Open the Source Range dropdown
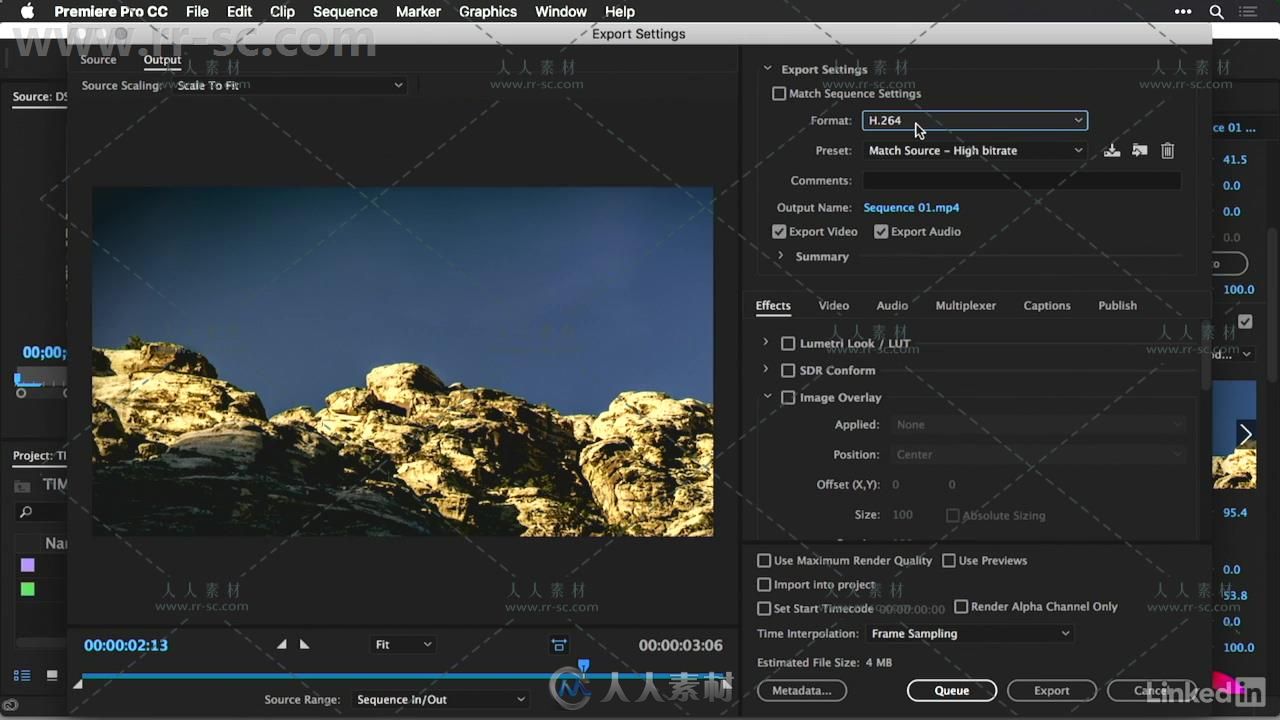 point(440,699)
